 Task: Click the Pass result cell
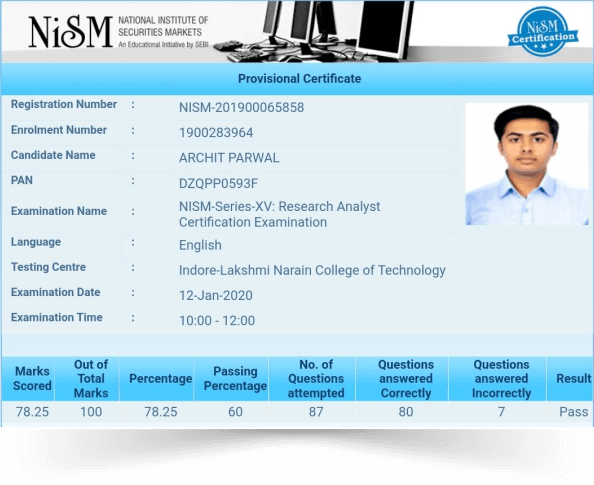(574, 412)
